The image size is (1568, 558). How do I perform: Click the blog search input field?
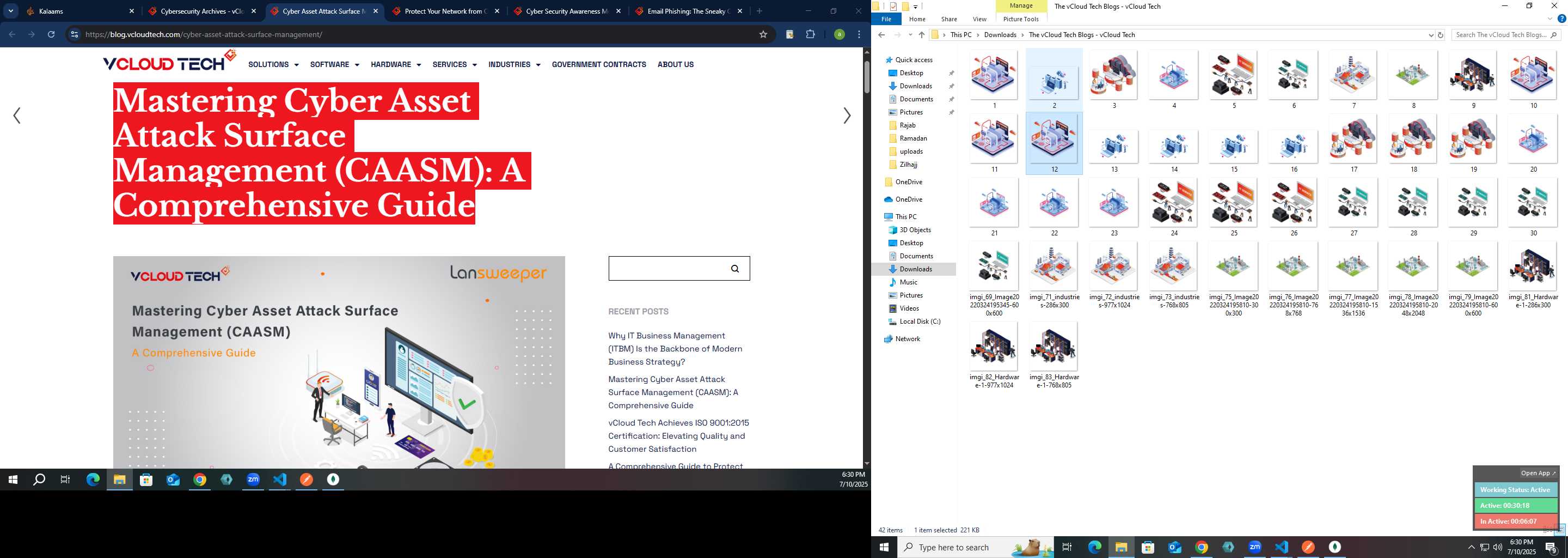665,268
